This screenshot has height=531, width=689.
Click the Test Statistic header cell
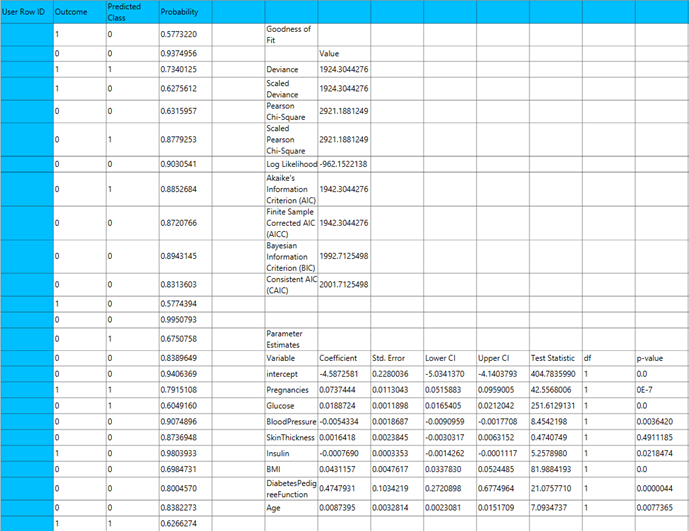pos(555,358)
